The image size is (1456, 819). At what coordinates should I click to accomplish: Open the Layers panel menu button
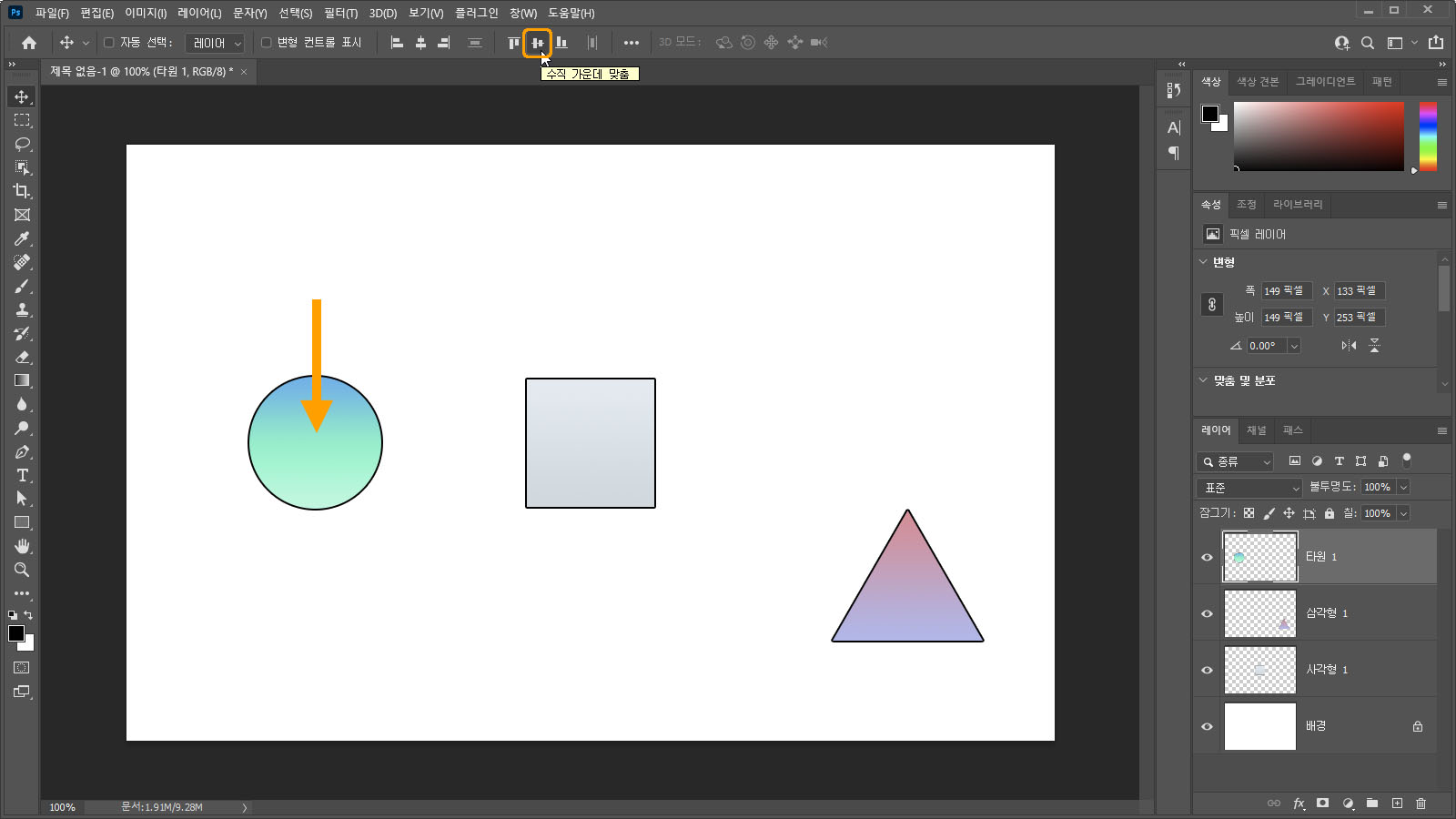tap(1442, 431)
